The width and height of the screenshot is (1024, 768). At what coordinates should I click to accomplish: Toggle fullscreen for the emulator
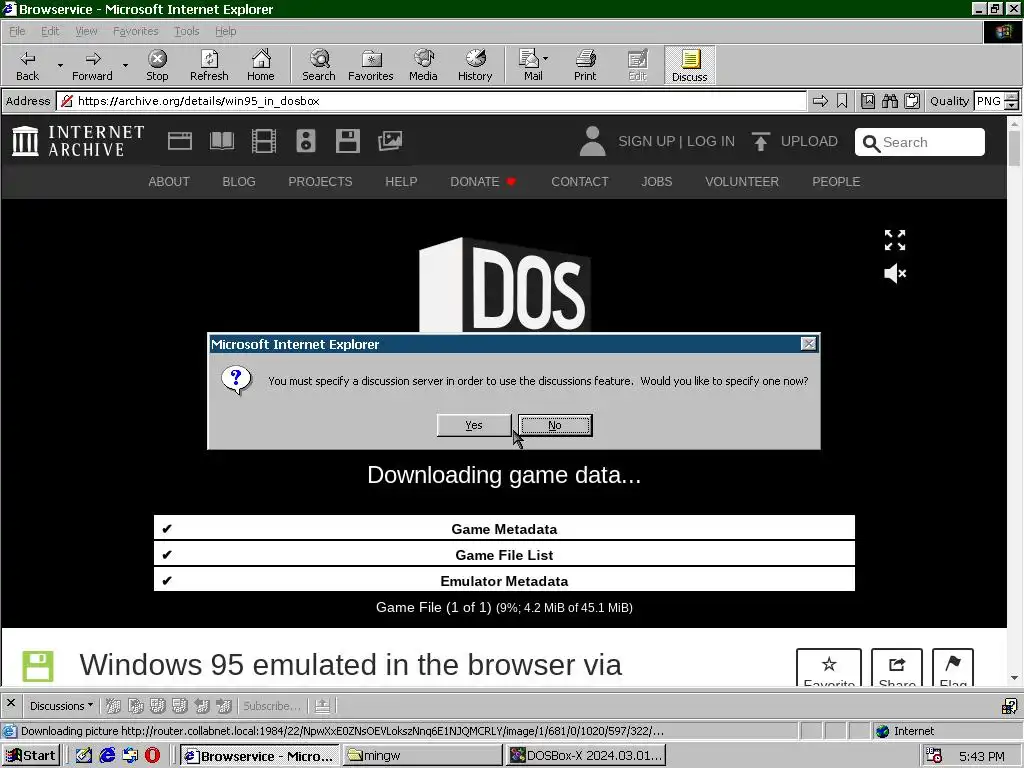[895, 240]
